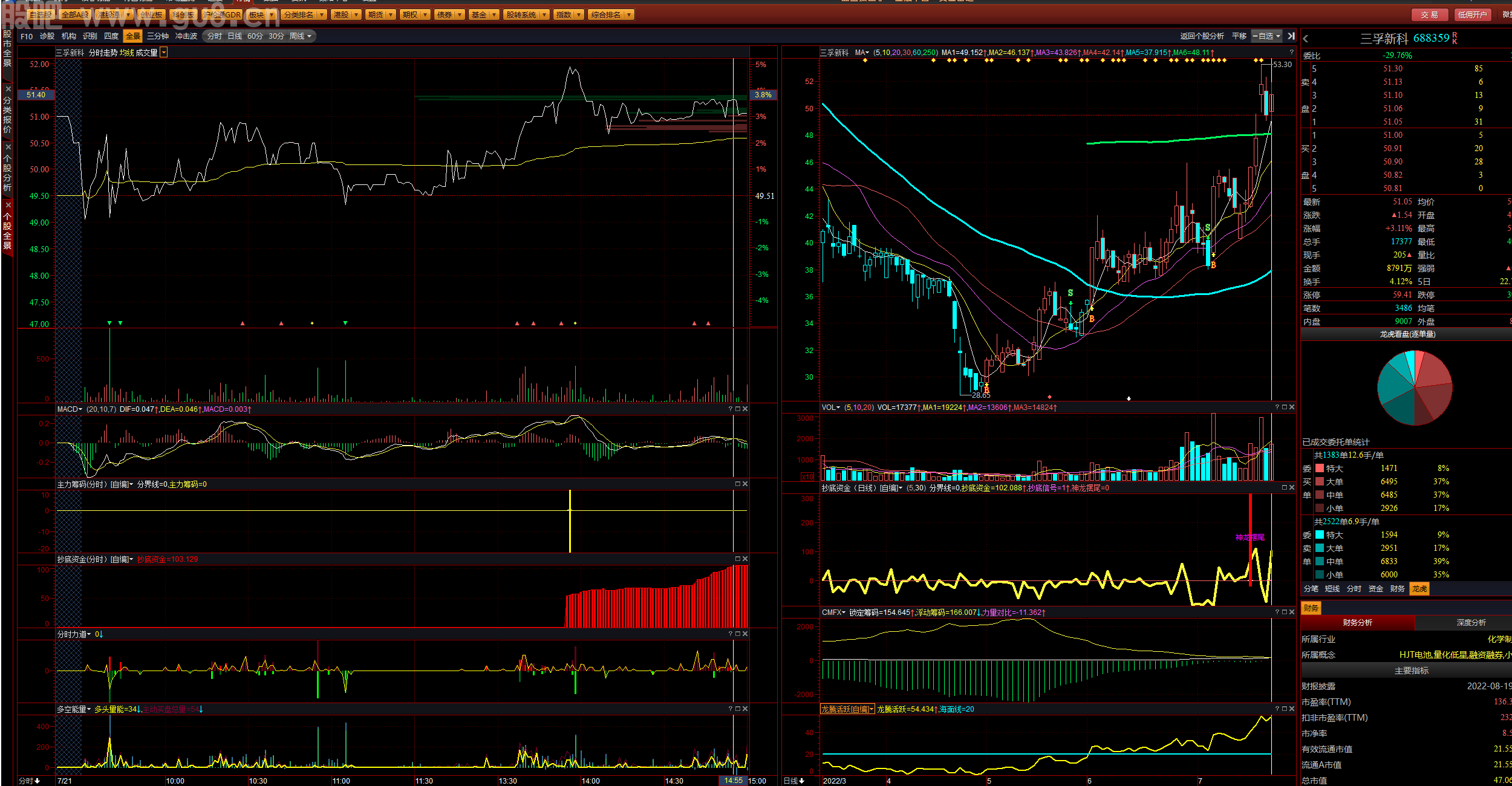
Task: Click the 51.40 price tag on intraday axis
Action: click(x=36, y=94)
